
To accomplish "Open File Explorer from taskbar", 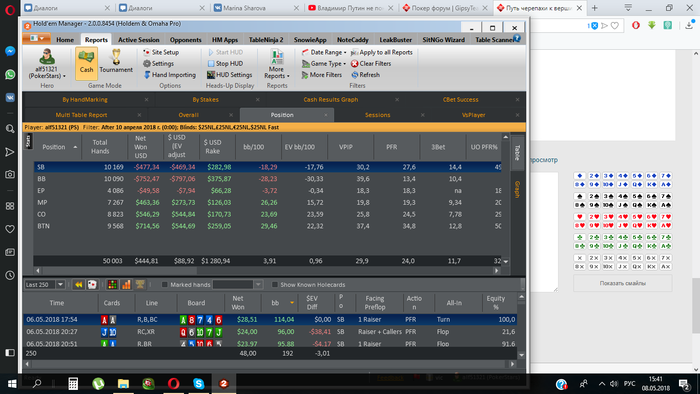I will pos(123,383).
